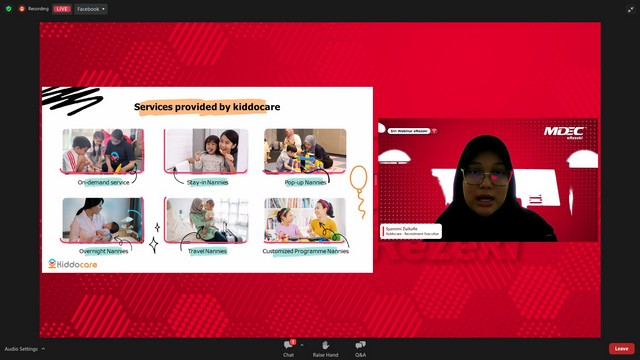The height and width of the screenshot is (360, 640).
Task: Open the Facebook live stream dropdown
Action: pos(91,9)
